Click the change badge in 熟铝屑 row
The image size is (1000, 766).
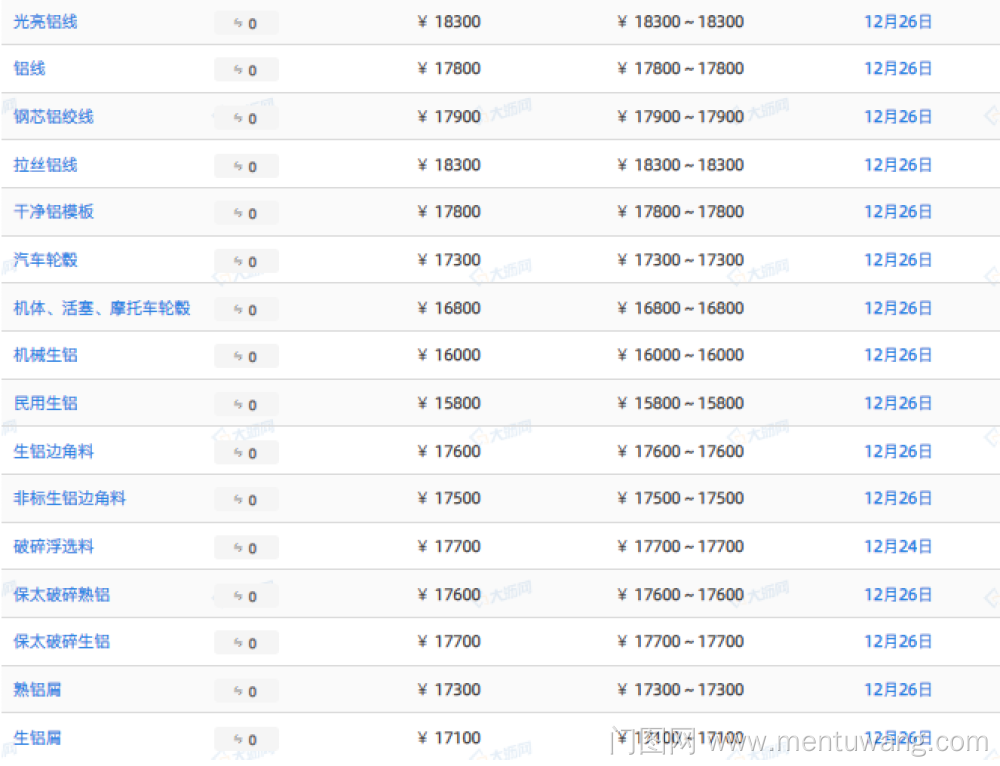pyautogui.click(x=246, y=691)
